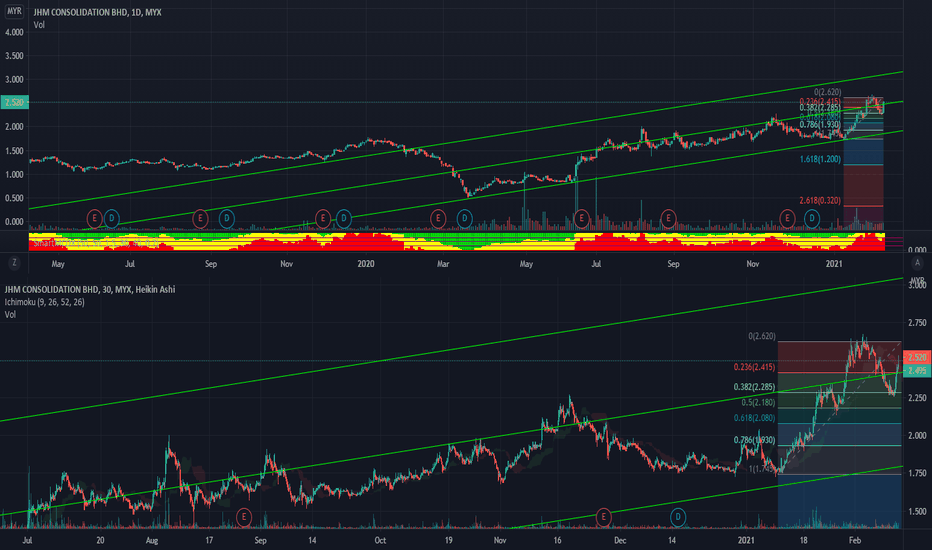Screen dimensions: 932x550
Task: Select the 1.618(1.200) Fibonacci extension label
Action: [x=820, y=159]
